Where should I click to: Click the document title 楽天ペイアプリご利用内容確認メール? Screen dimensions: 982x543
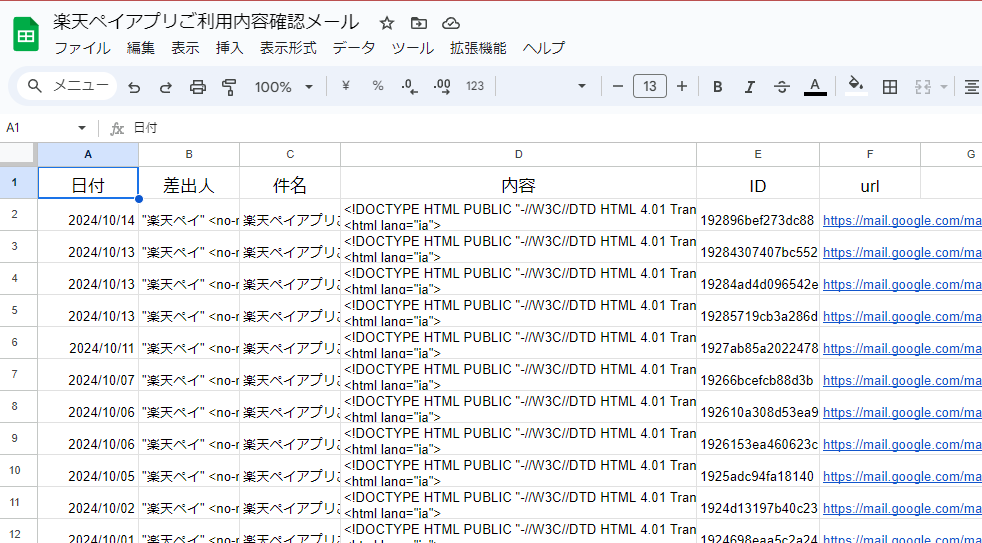(x=206, y=23)
